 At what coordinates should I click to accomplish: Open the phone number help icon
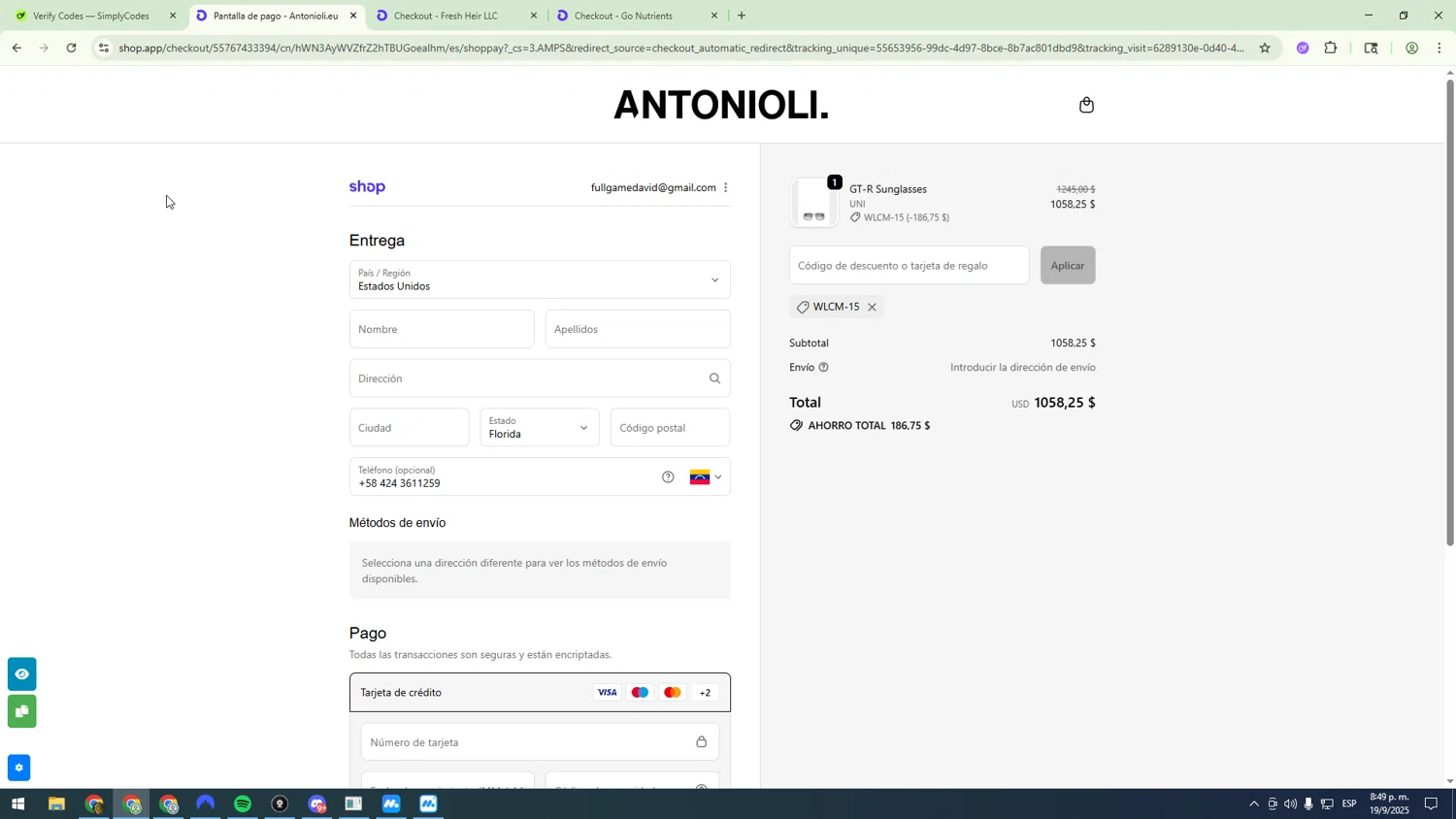click(668, 477)
